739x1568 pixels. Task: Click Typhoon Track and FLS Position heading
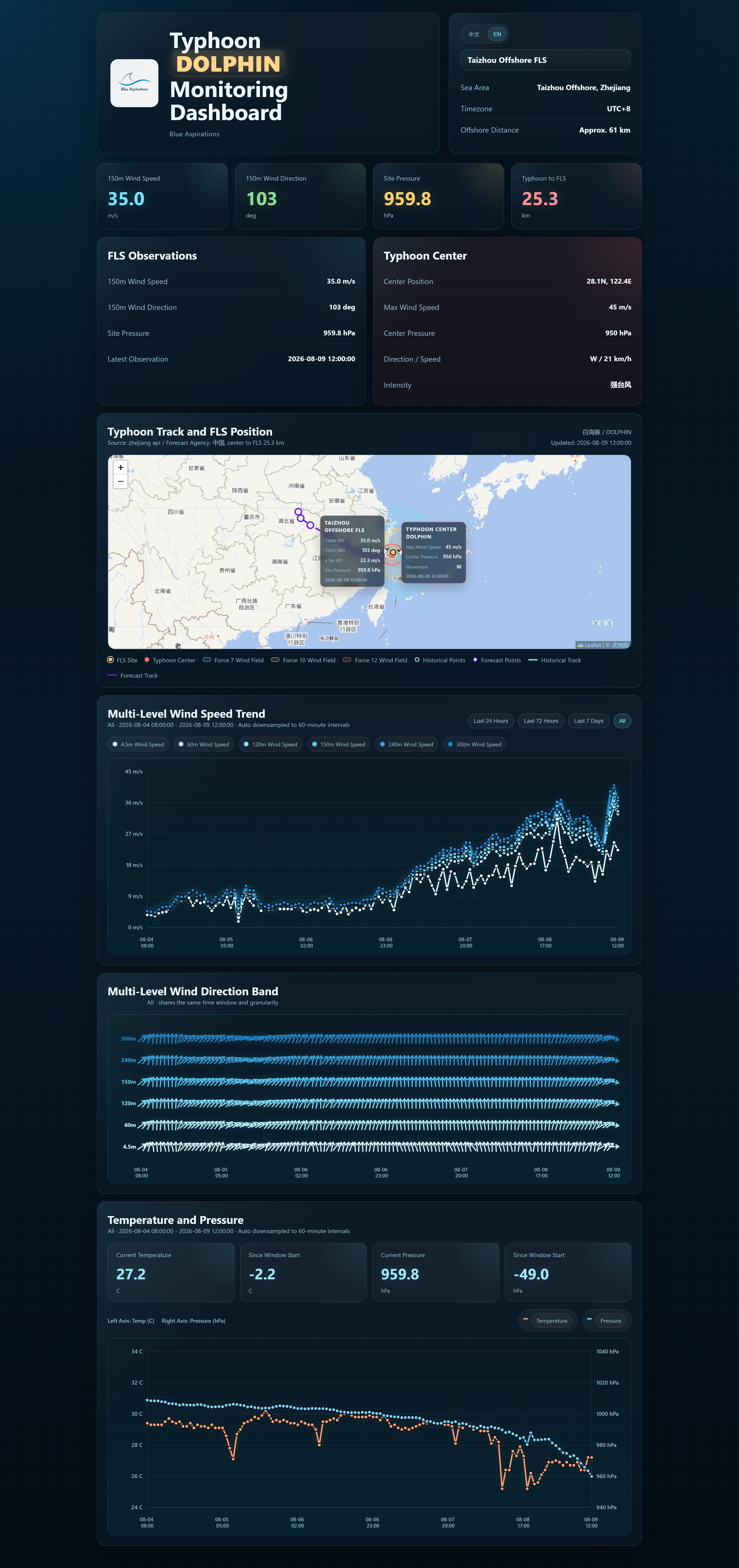pyautogui.click(x=190, y=432)
